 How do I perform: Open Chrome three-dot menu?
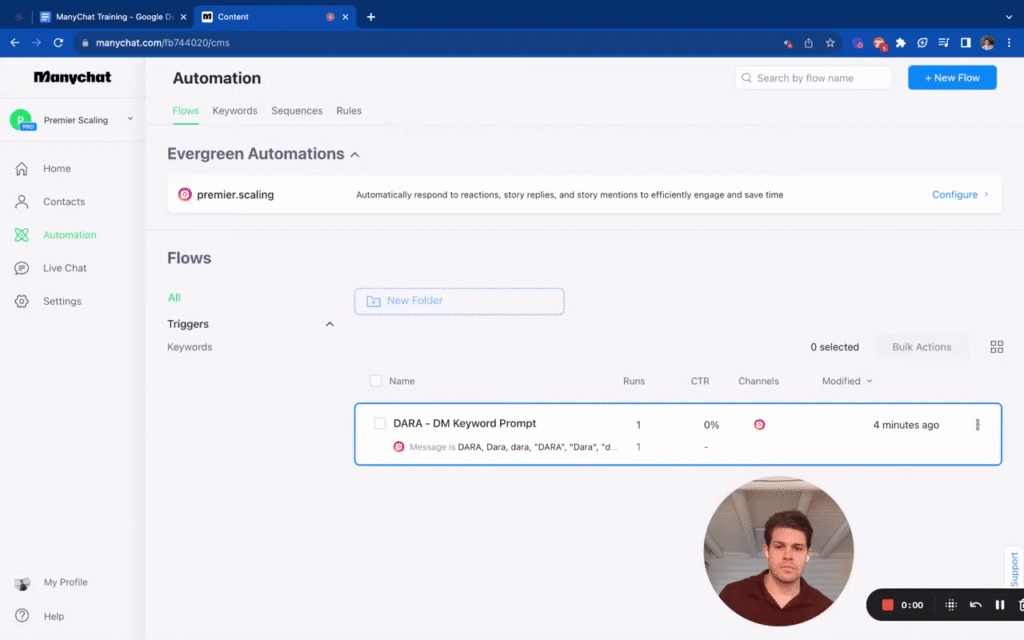tap(1009, 42)
